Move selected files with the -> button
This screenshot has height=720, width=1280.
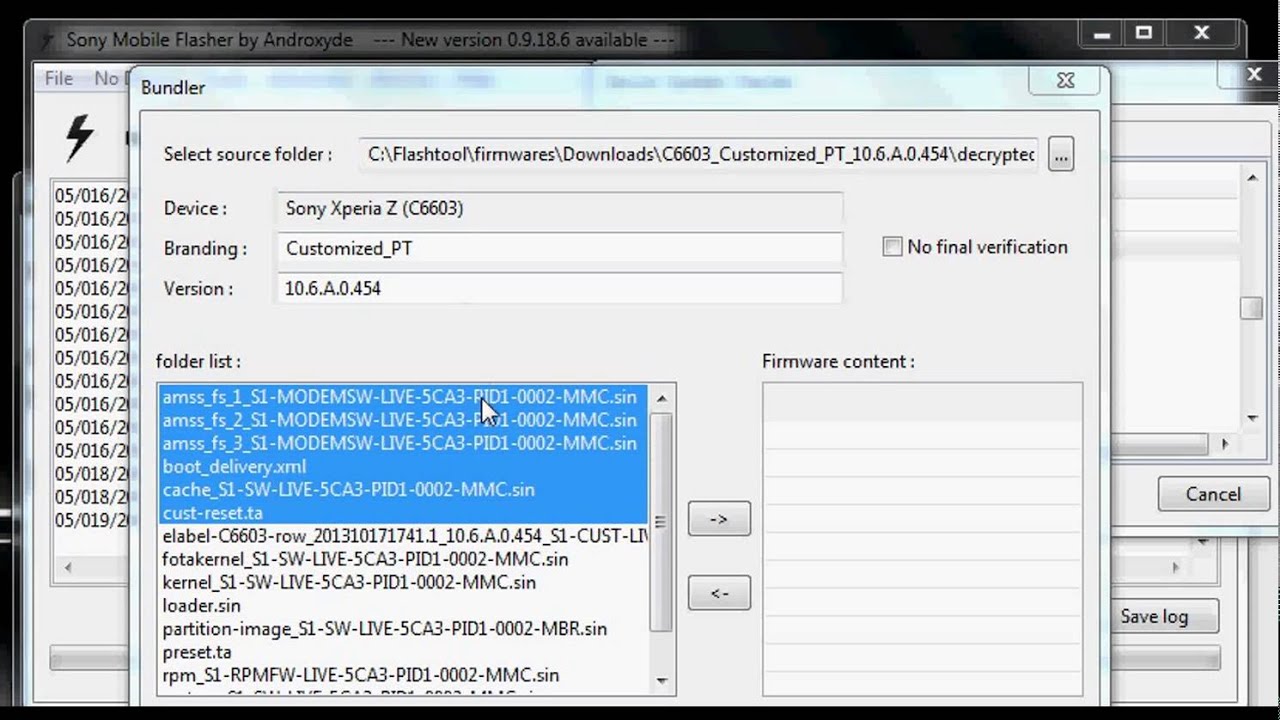[719, 519]
